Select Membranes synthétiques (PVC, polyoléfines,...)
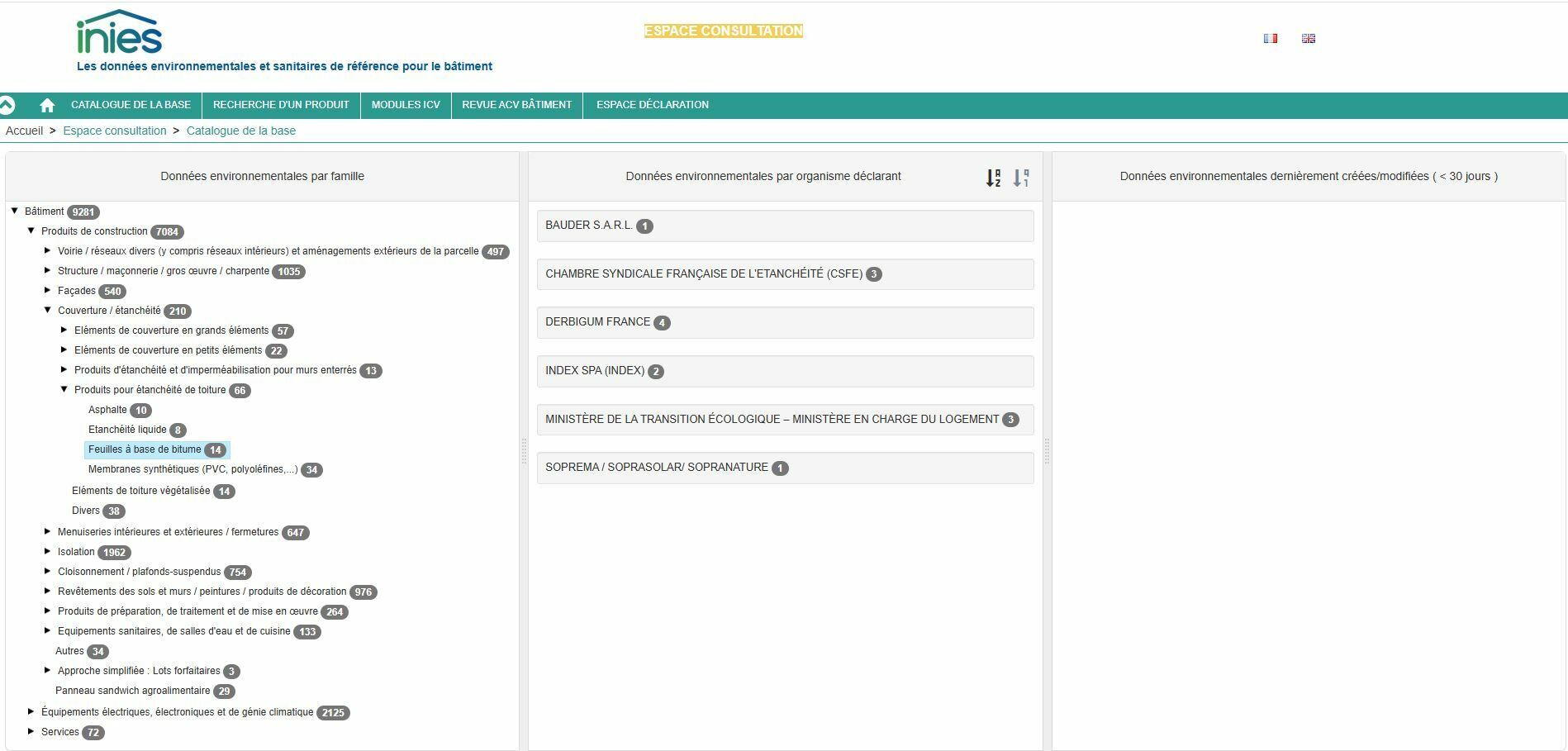This screenshot has height=751, width=1568. (x=192, y=469)
